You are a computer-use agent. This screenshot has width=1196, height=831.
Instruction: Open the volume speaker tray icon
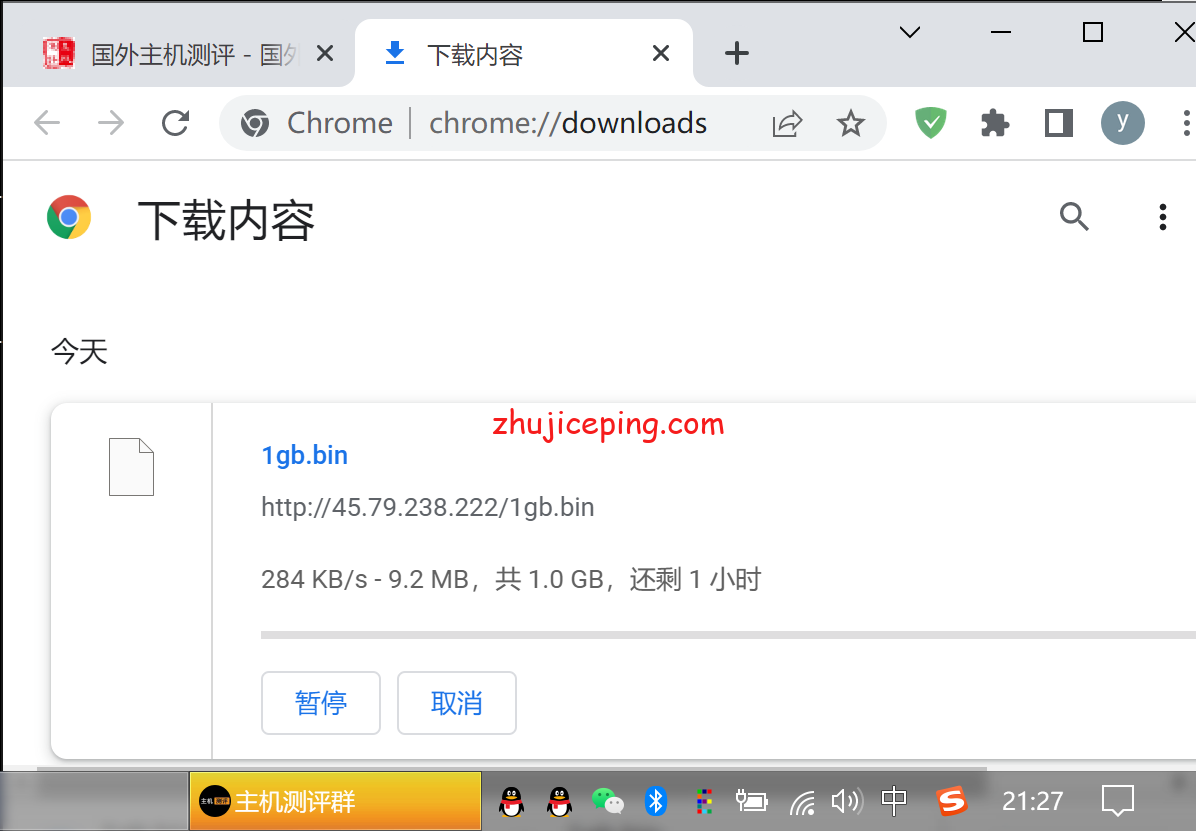[x=847, y=801]
